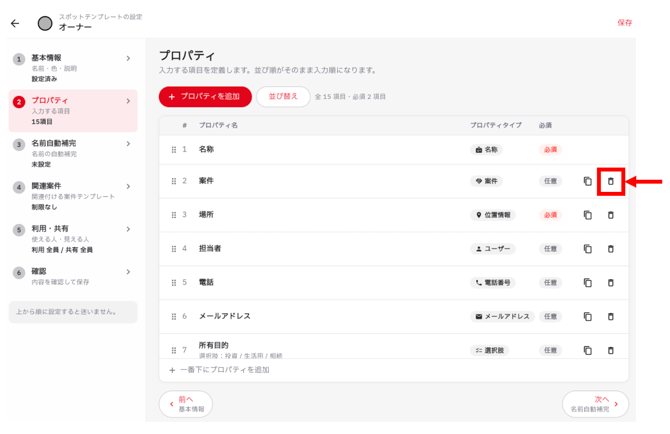Click the 並び替え button

(283, 97)
